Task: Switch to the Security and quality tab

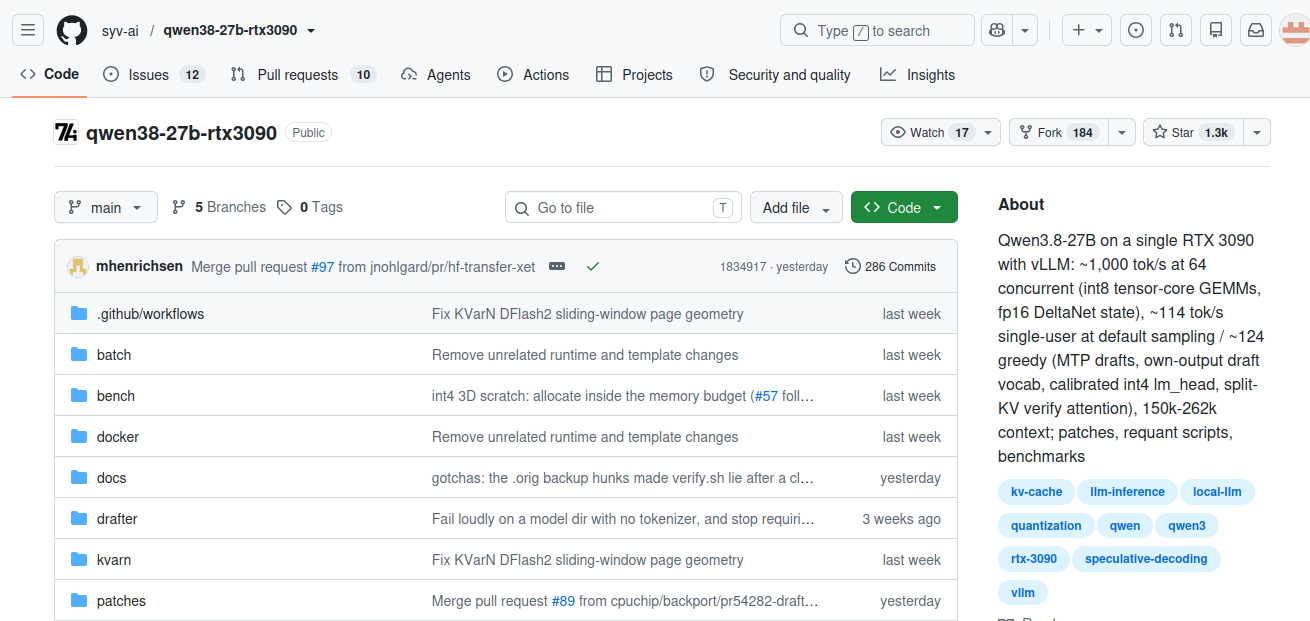Action: [775, 74]
